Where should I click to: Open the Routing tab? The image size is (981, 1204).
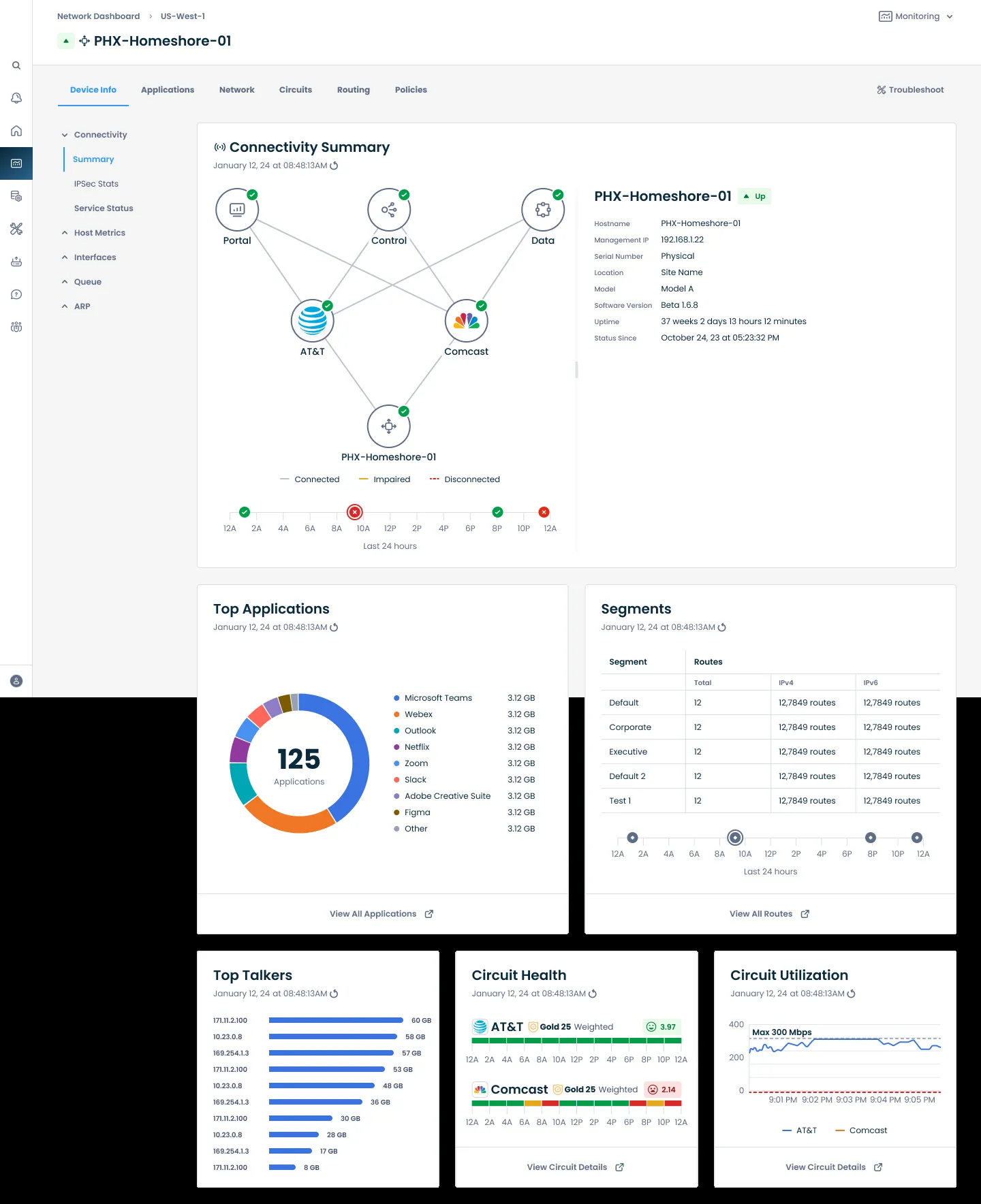354,90
